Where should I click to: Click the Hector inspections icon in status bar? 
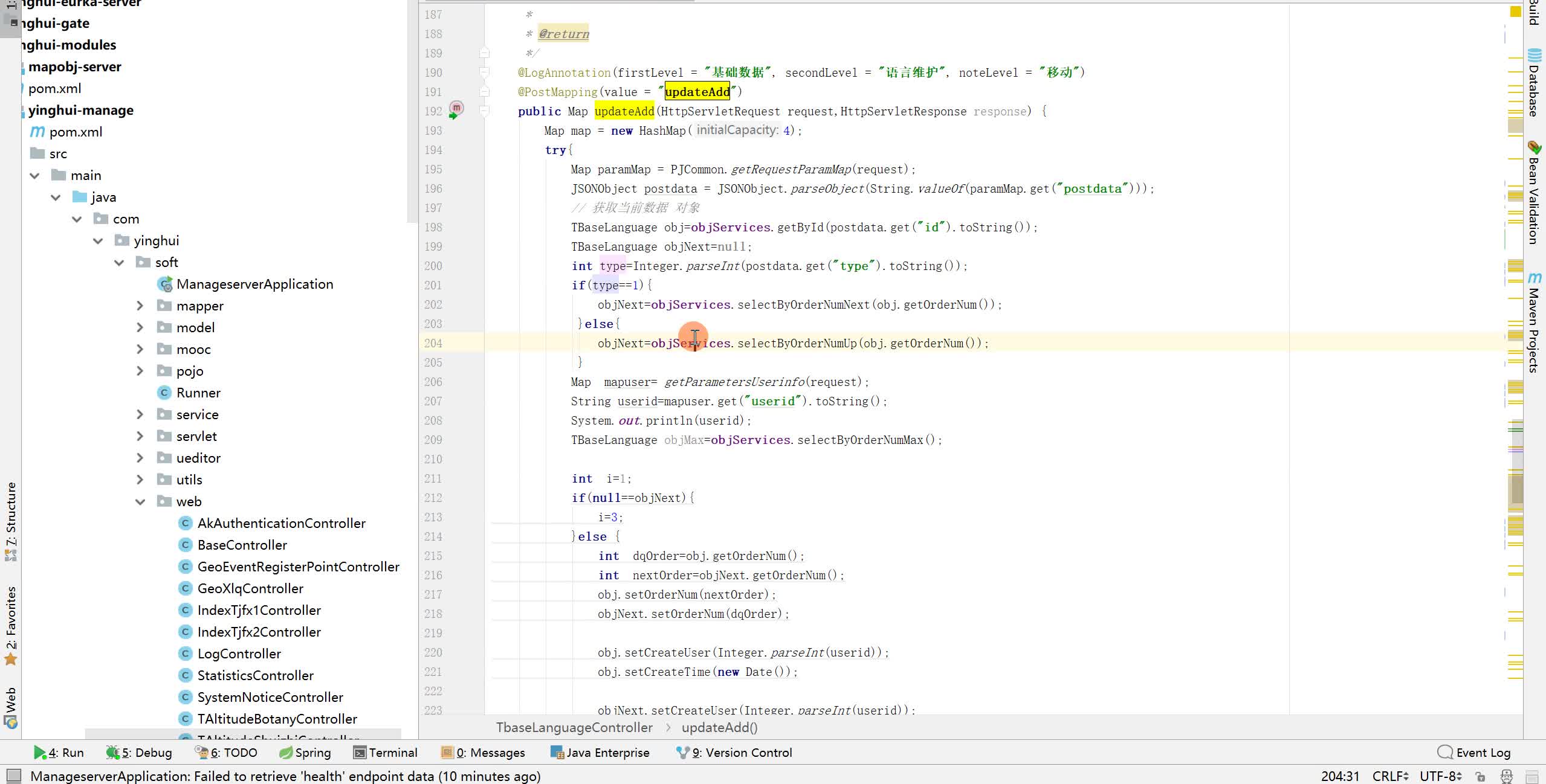click(x=1506, y=776)
